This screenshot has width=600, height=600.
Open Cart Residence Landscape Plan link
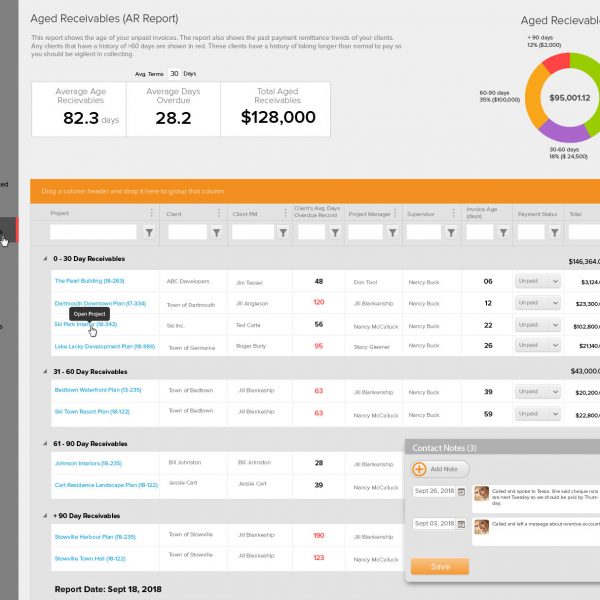[x=106, y=485]
